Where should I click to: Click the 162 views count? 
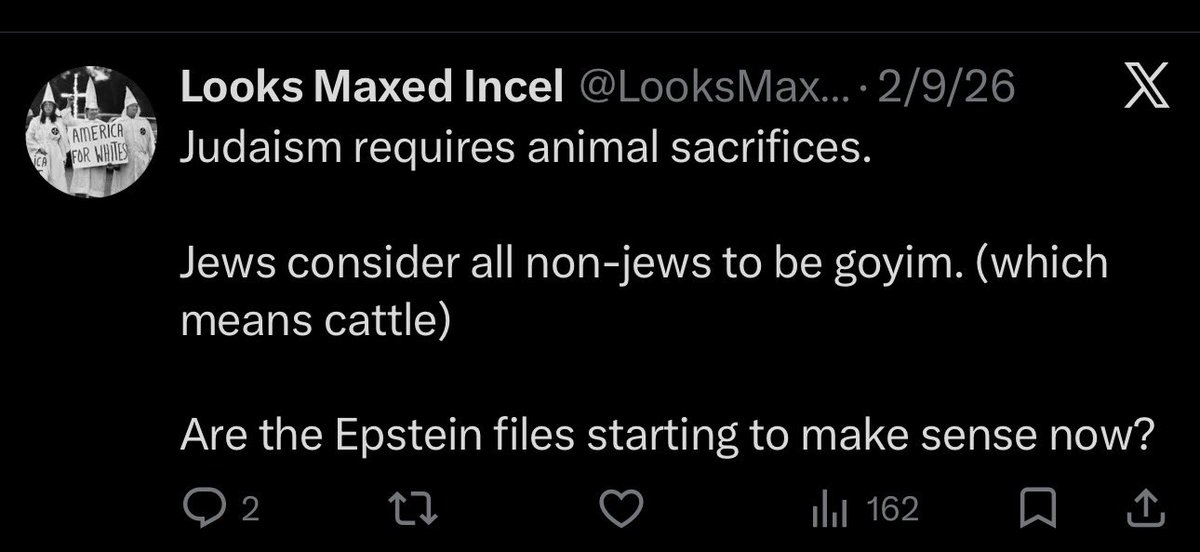[893, 511]
